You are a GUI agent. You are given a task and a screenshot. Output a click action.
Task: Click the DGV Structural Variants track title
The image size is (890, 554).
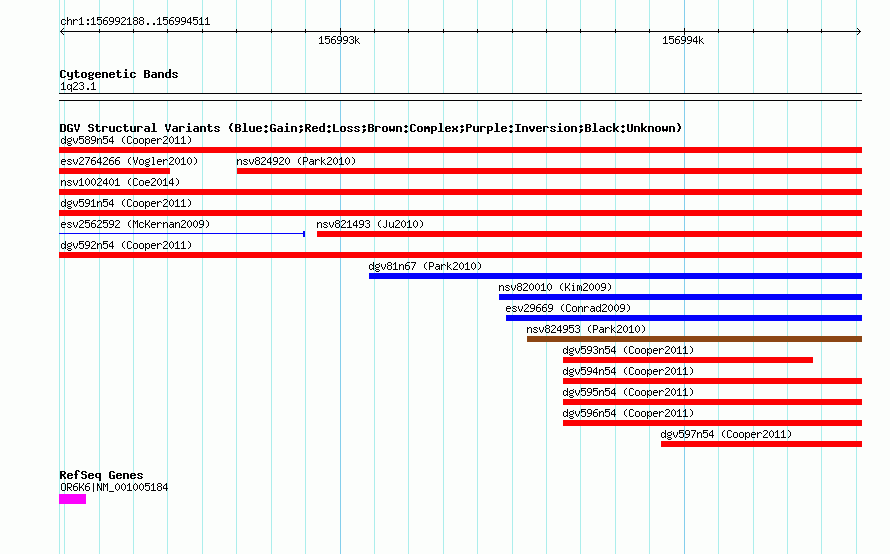371,128
